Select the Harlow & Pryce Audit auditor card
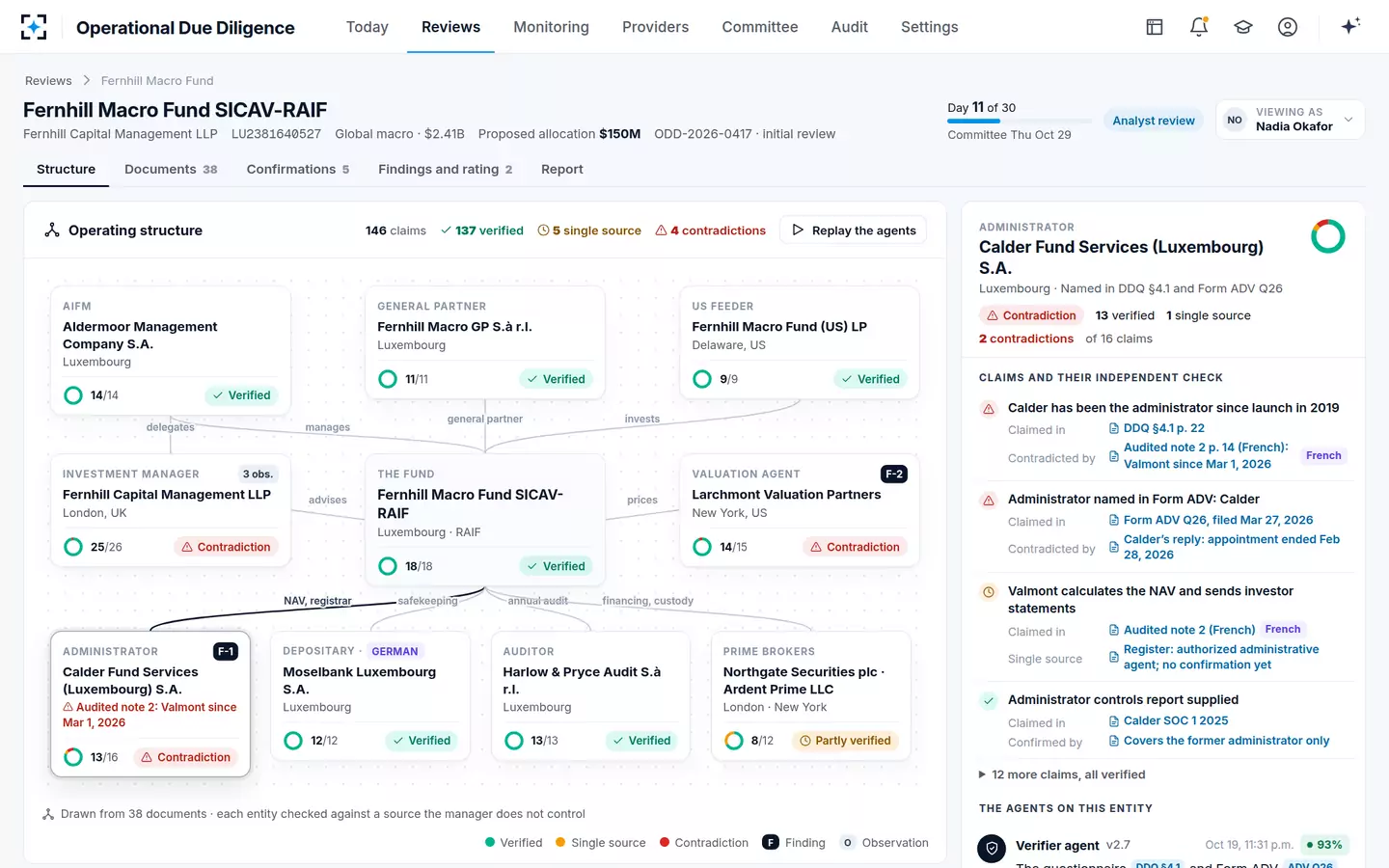This screenshot has width=1389, height=868. 590,695
